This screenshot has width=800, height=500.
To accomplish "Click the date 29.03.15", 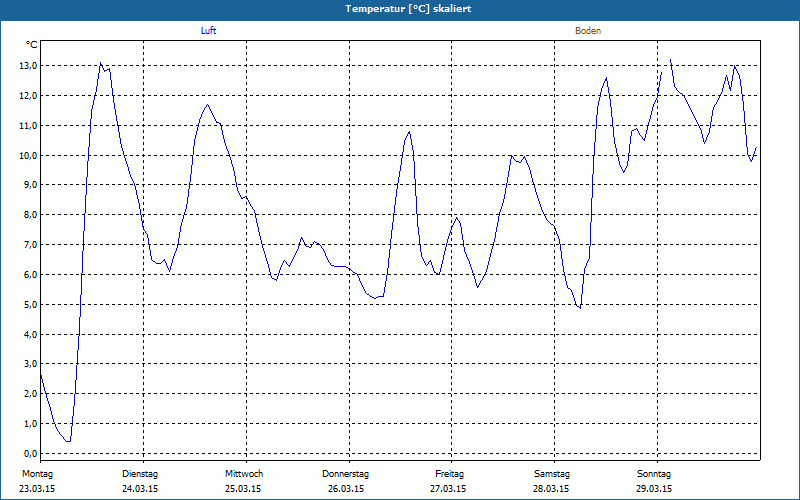I will pyautogui.click(x=654, y=489).
